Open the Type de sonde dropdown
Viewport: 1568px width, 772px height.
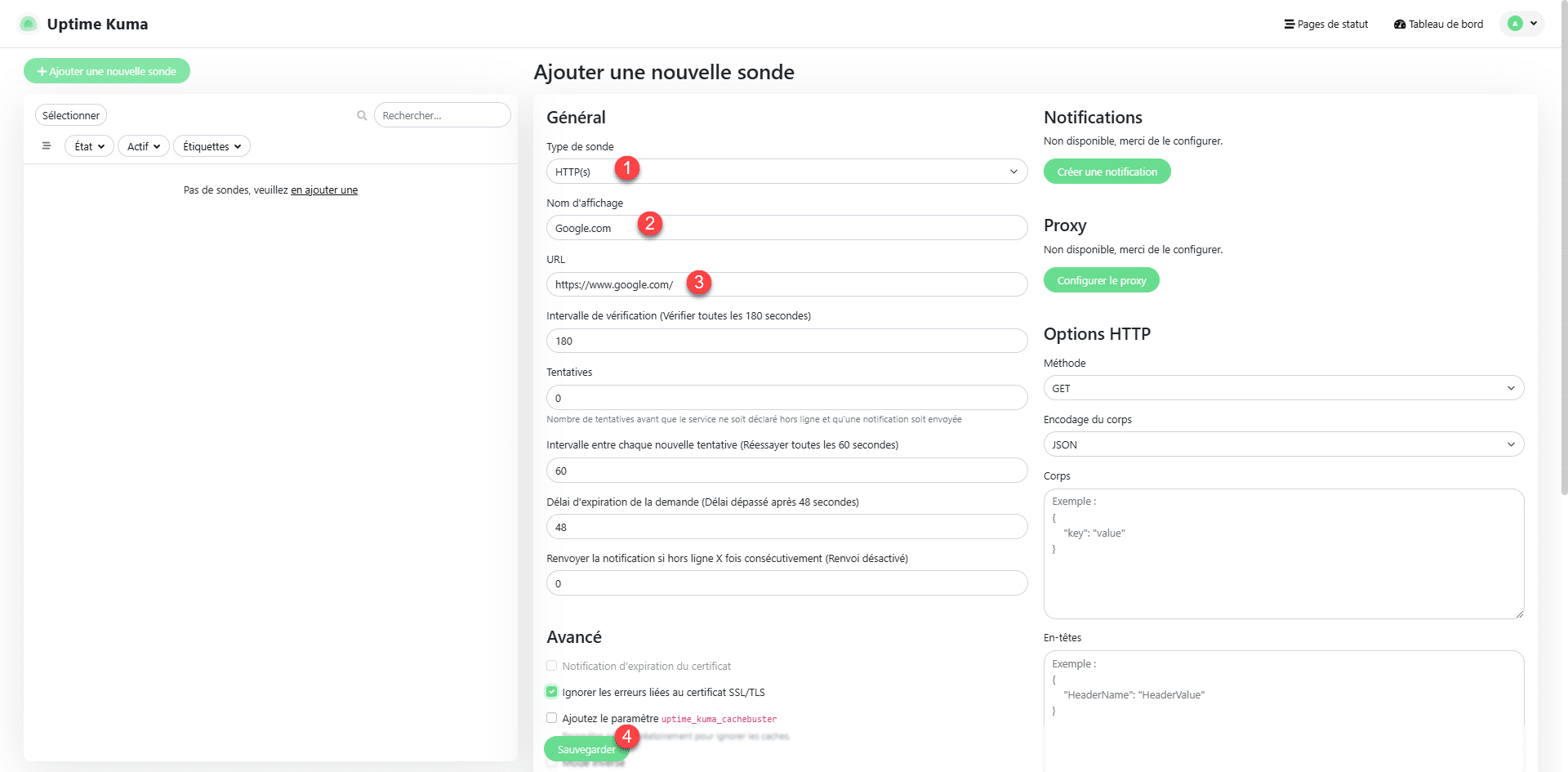tap(786, 172)
